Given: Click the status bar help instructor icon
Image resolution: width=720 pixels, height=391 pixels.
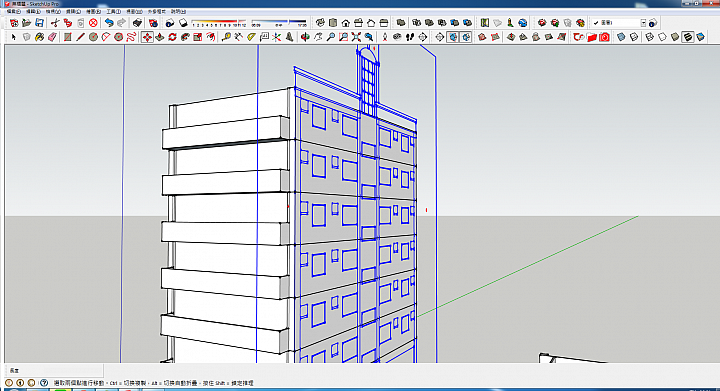Looking at the screenshot, I should 44,383.
